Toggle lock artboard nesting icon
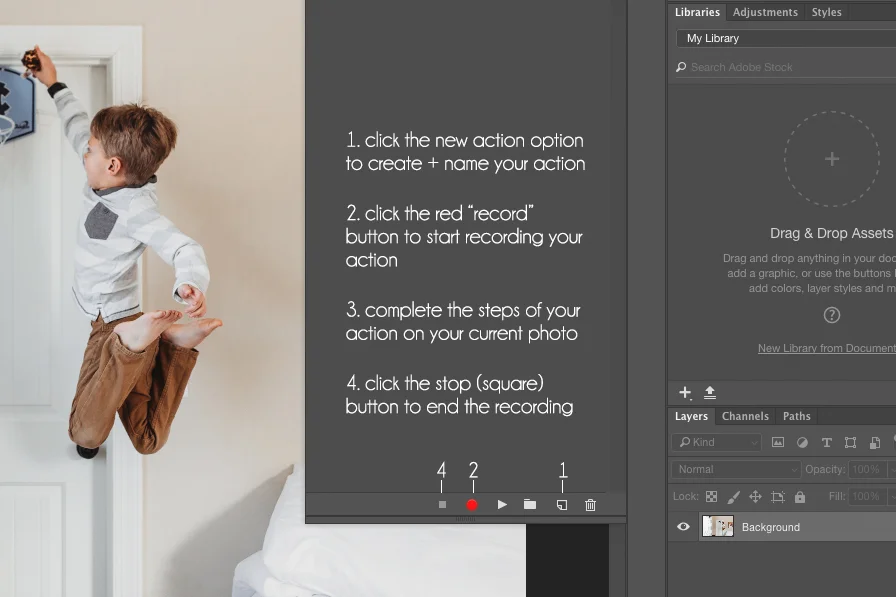This screenshot has width=896, height=597. [x=778, y=496]
